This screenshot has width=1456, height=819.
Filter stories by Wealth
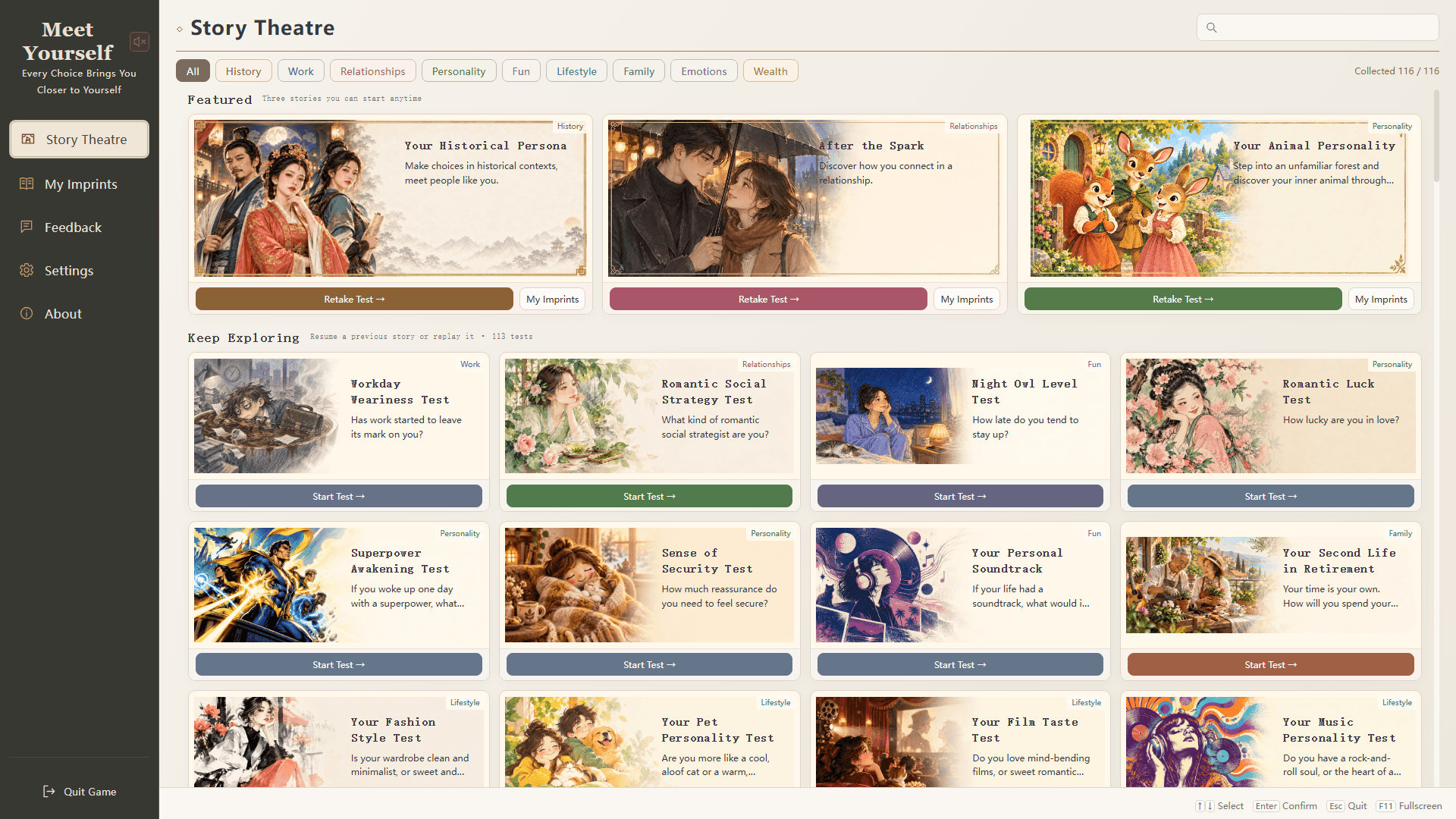pyautogui.click(x=770, y=71)
